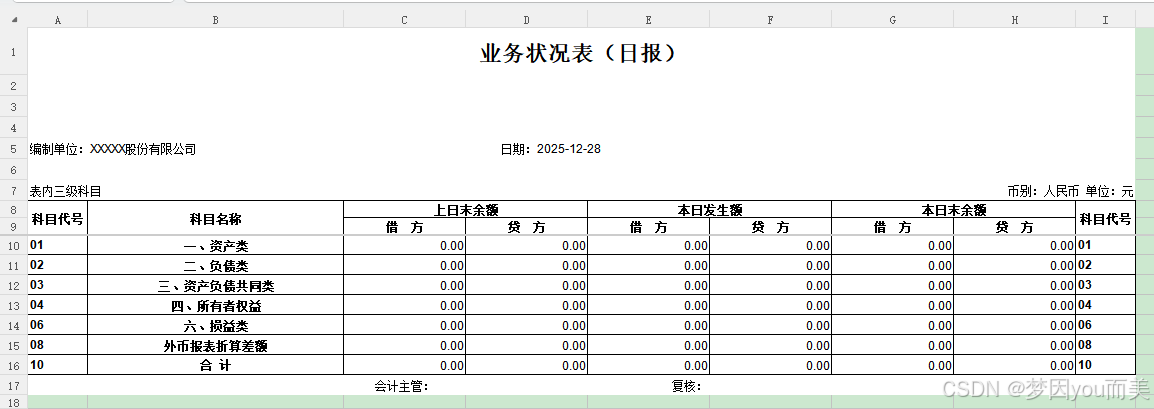Click the title 业务状况表（日报）
This screenshot has width=1154, height=409.
pos(578,53)
